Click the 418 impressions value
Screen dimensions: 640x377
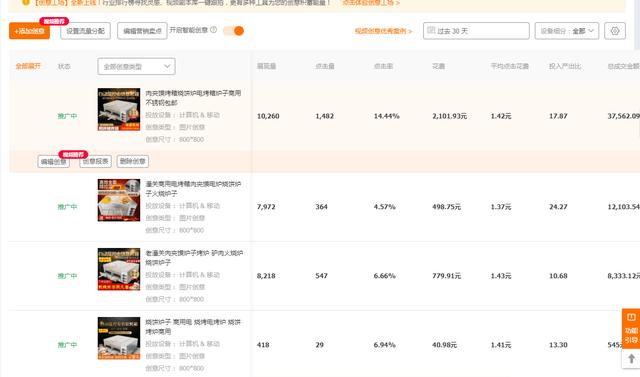263,345
